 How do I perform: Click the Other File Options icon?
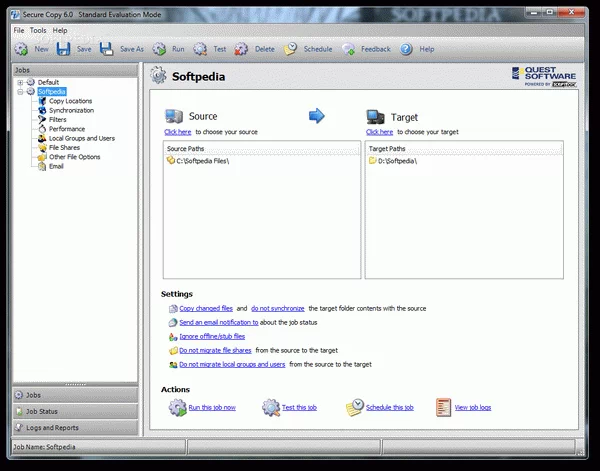click(42, 157)
